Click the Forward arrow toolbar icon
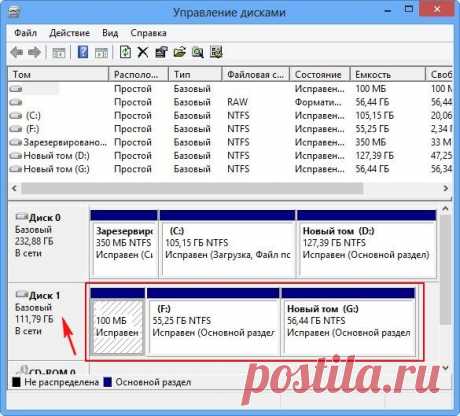 click(34, 52)
